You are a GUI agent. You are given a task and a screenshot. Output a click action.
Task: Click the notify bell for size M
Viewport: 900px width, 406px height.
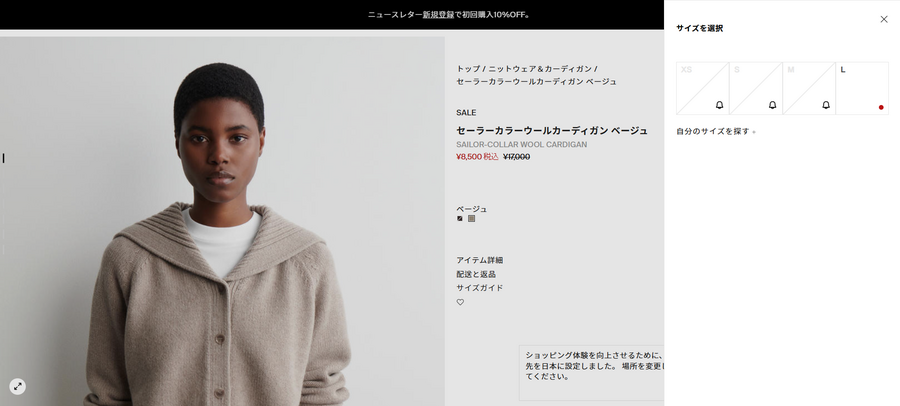pyautogui.click(x=825, y=105)
